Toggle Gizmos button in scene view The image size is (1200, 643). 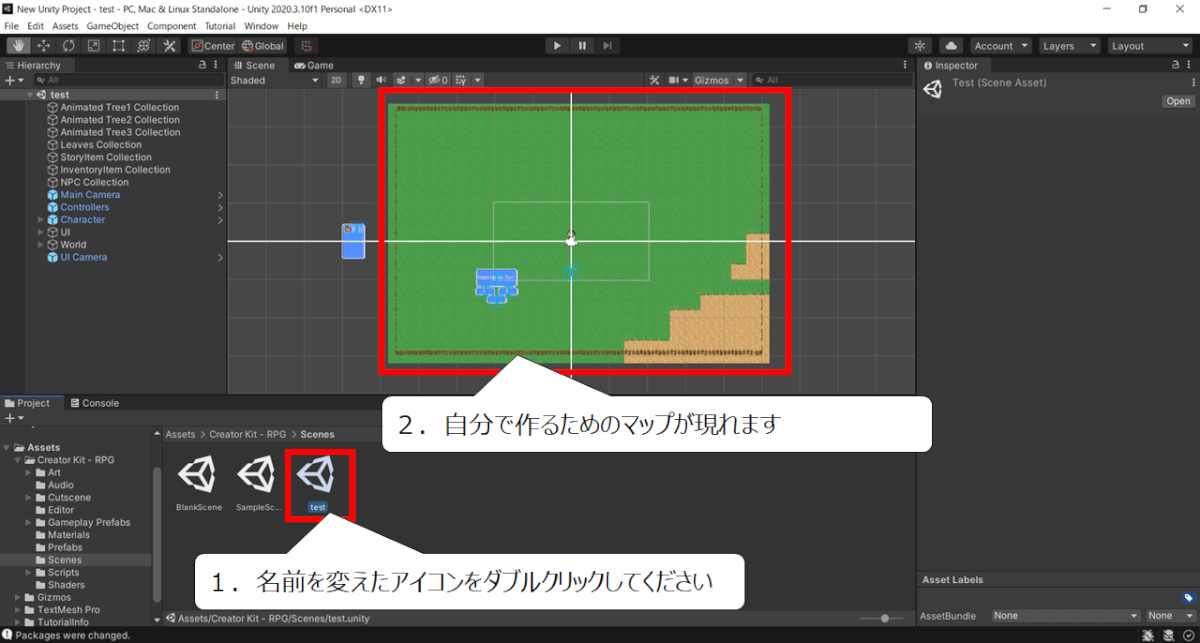712,80
